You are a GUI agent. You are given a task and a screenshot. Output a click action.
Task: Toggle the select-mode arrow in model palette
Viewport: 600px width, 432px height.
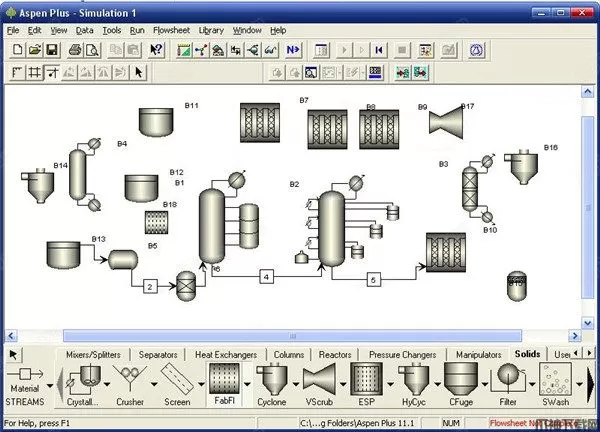pos(14,355)
